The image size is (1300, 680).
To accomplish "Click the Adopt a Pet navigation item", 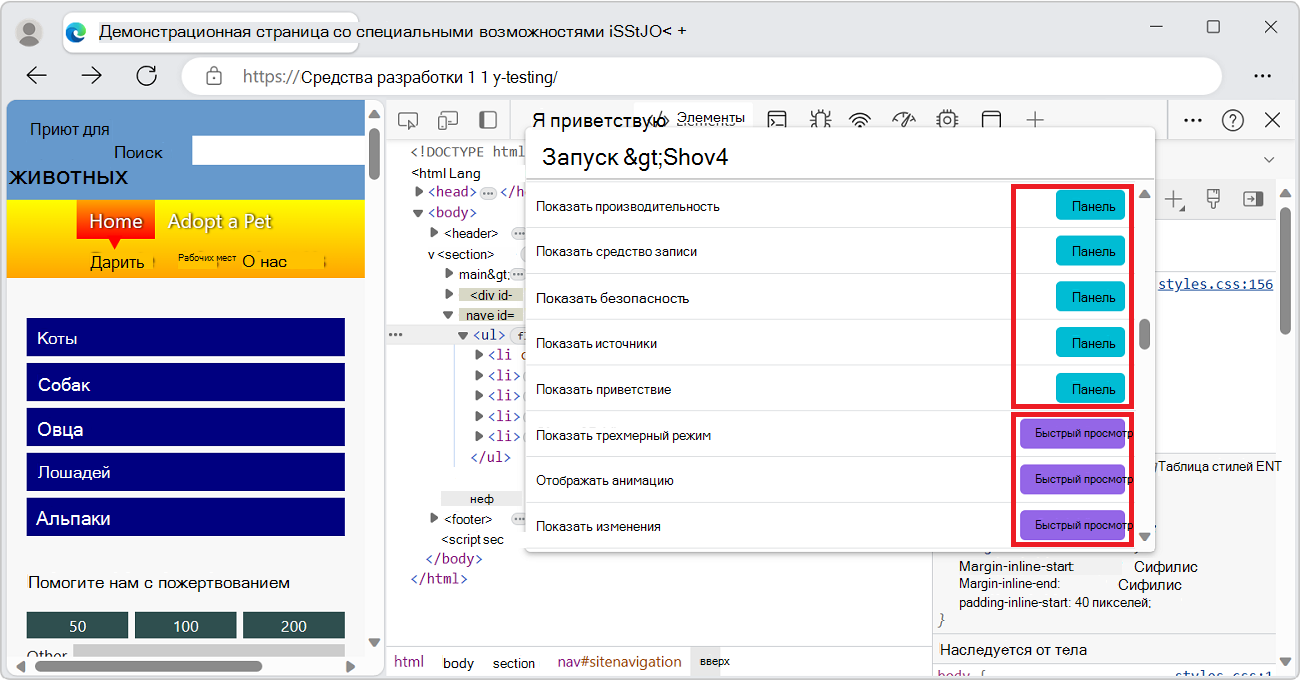I will [220, 221].
